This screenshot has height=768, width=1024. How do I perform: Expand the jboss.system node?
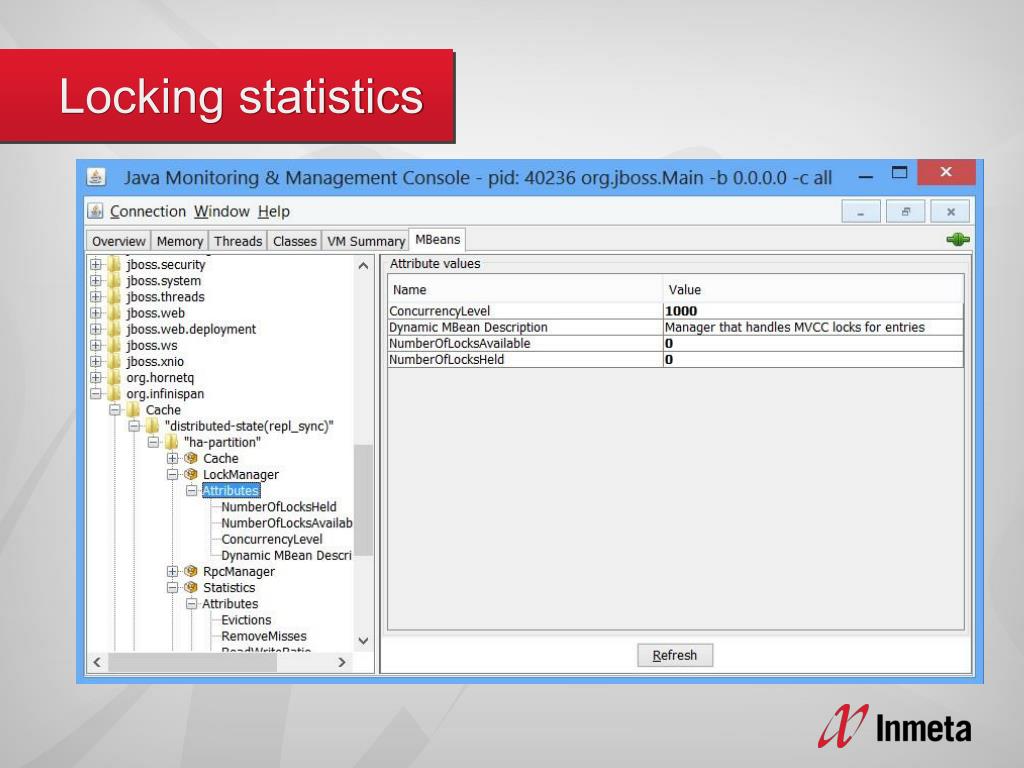pos(96,281)
